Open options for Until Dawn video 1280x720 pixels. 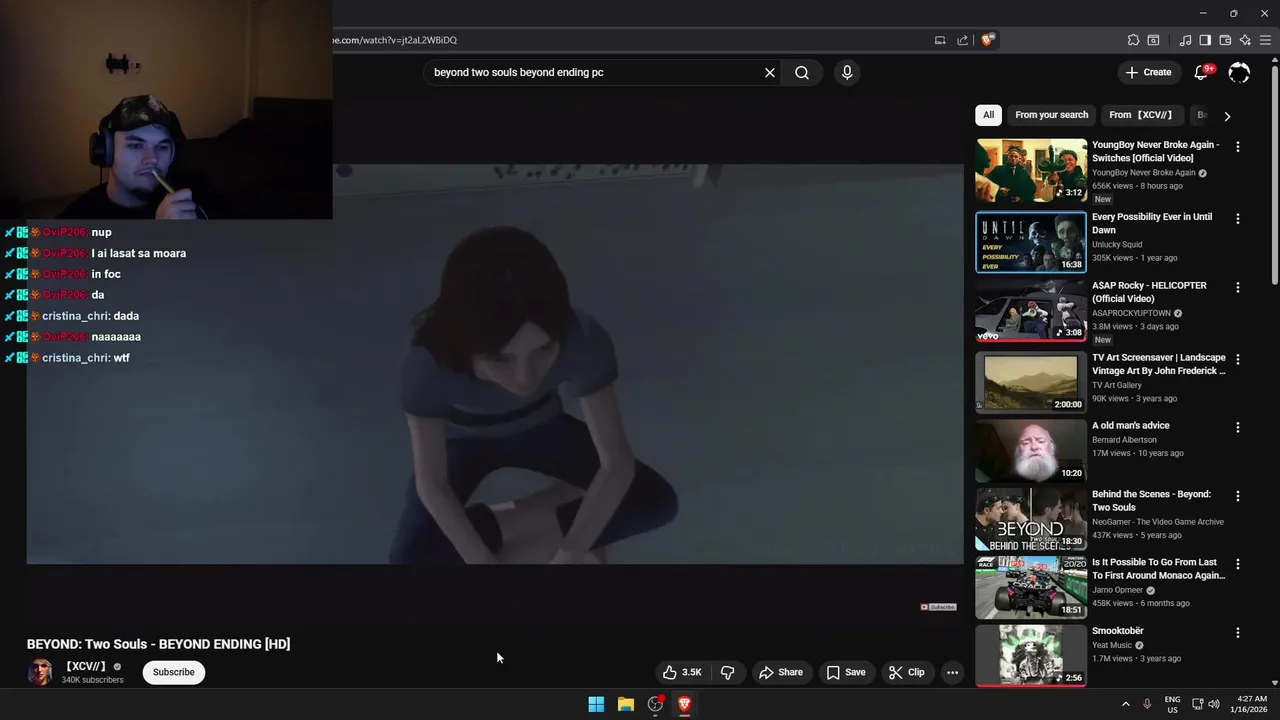click(x=1238, y=219)
